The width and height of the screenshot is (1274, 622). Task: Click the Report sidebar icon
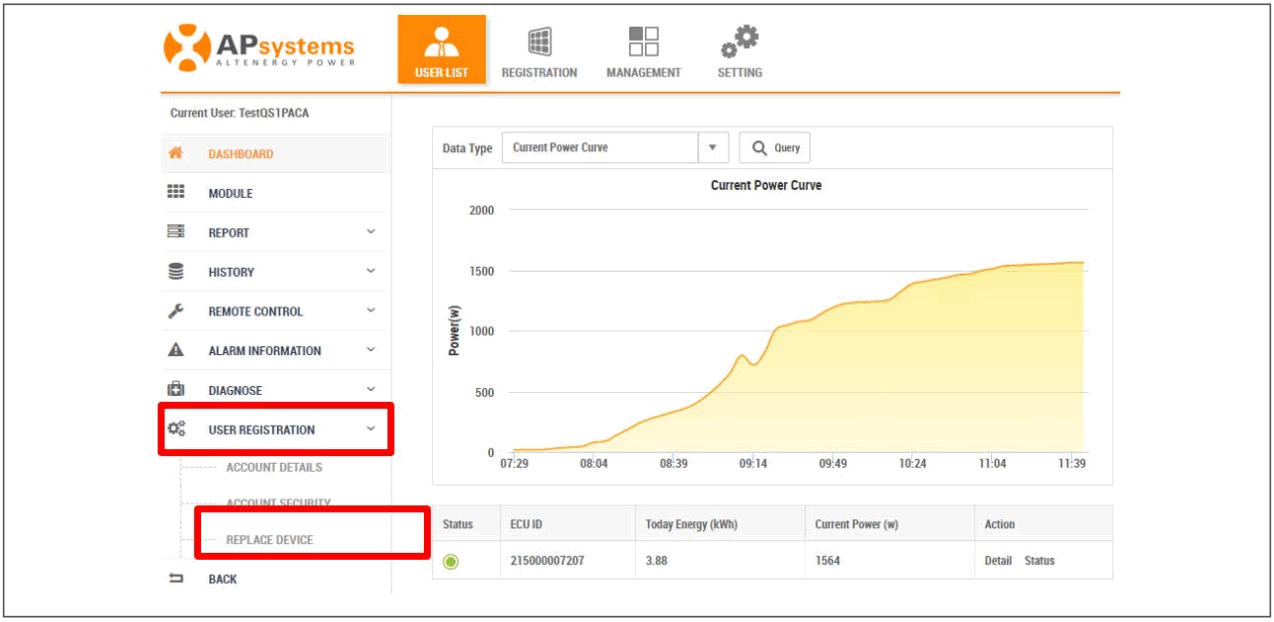(x=176, y=231)
